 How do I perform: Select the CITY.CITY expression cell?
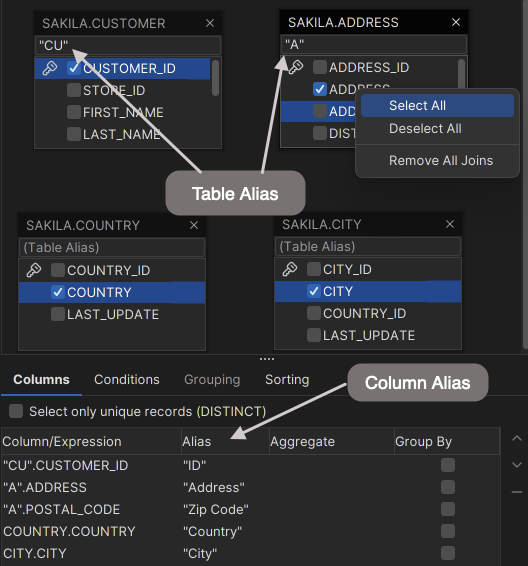(x=91, y=553)
